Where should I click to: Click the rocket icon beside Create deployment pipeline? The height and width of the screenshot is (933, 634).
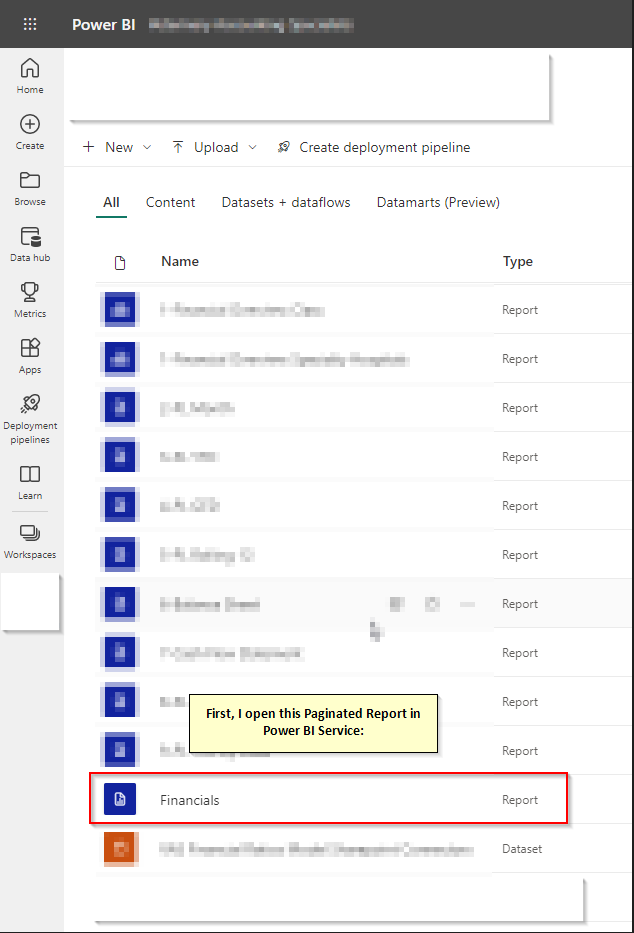[x=284, y=147]
